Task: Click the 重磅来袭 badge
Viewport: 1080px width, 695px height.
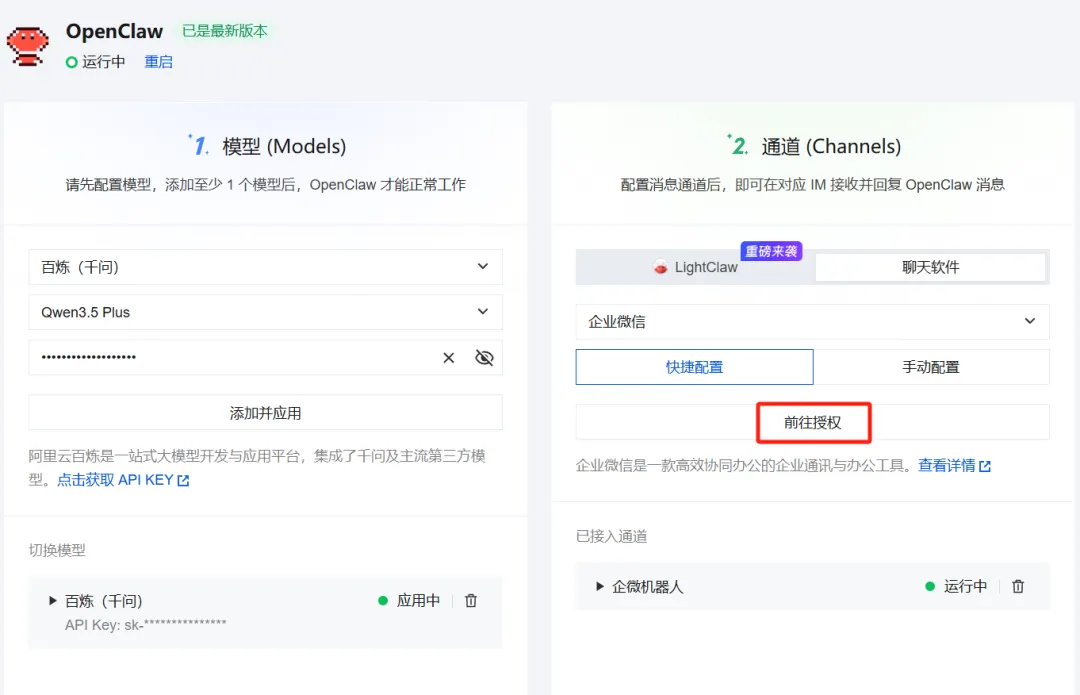Action: (771, 251)
